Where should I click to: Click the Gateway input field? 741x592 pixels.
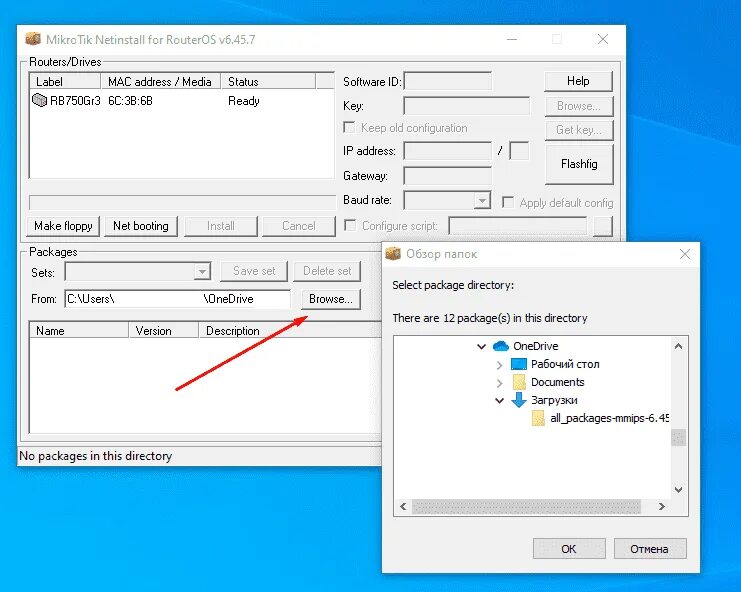[x=448, y=176]
